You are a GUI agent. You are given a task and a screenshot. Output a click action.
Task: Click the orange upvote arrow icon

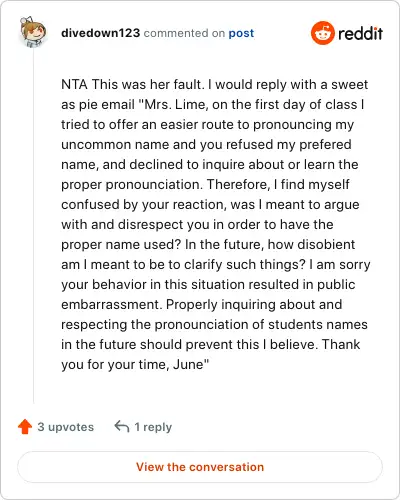[25, 427]
